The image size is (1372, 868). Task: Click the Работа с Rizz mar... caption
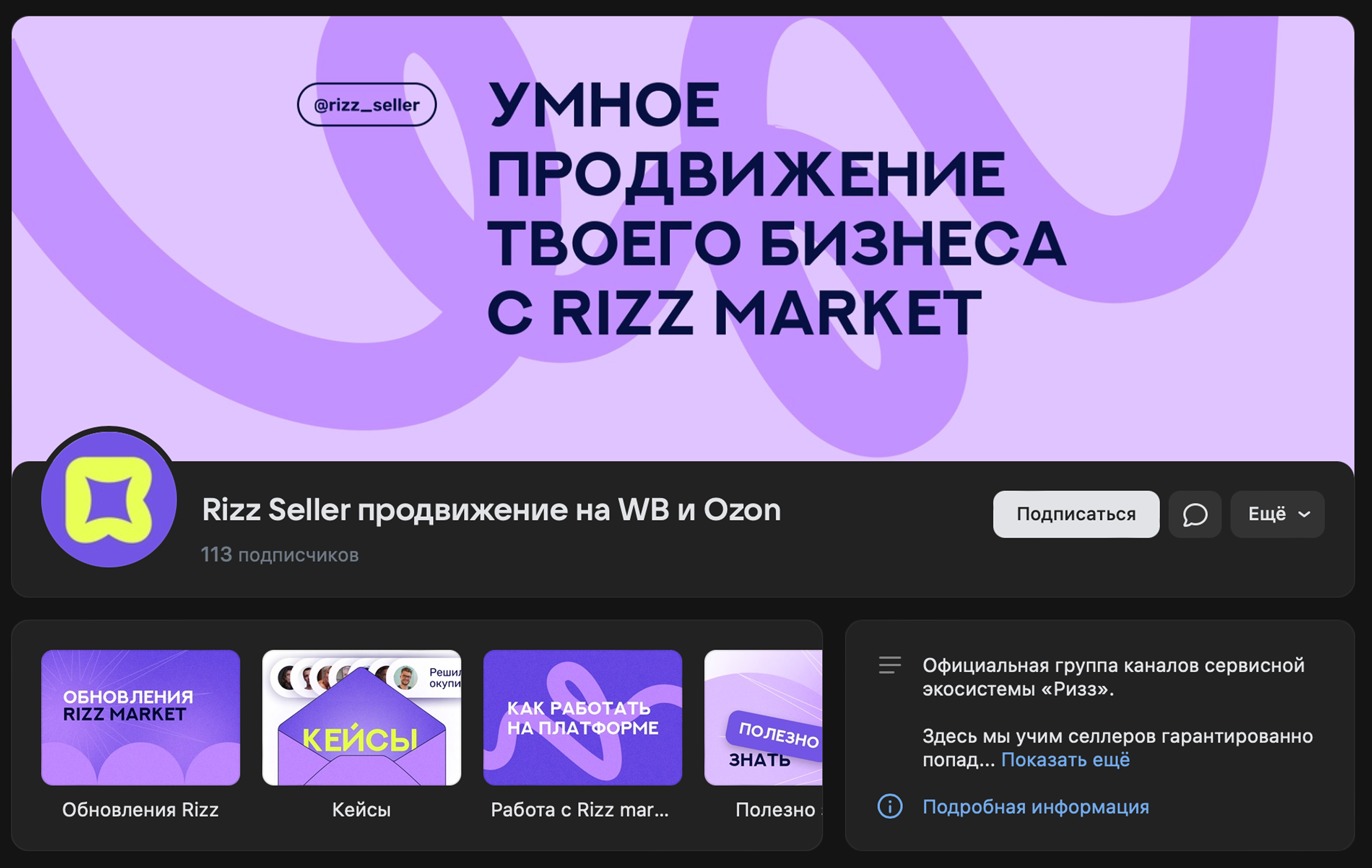click(x=580, y=809)
